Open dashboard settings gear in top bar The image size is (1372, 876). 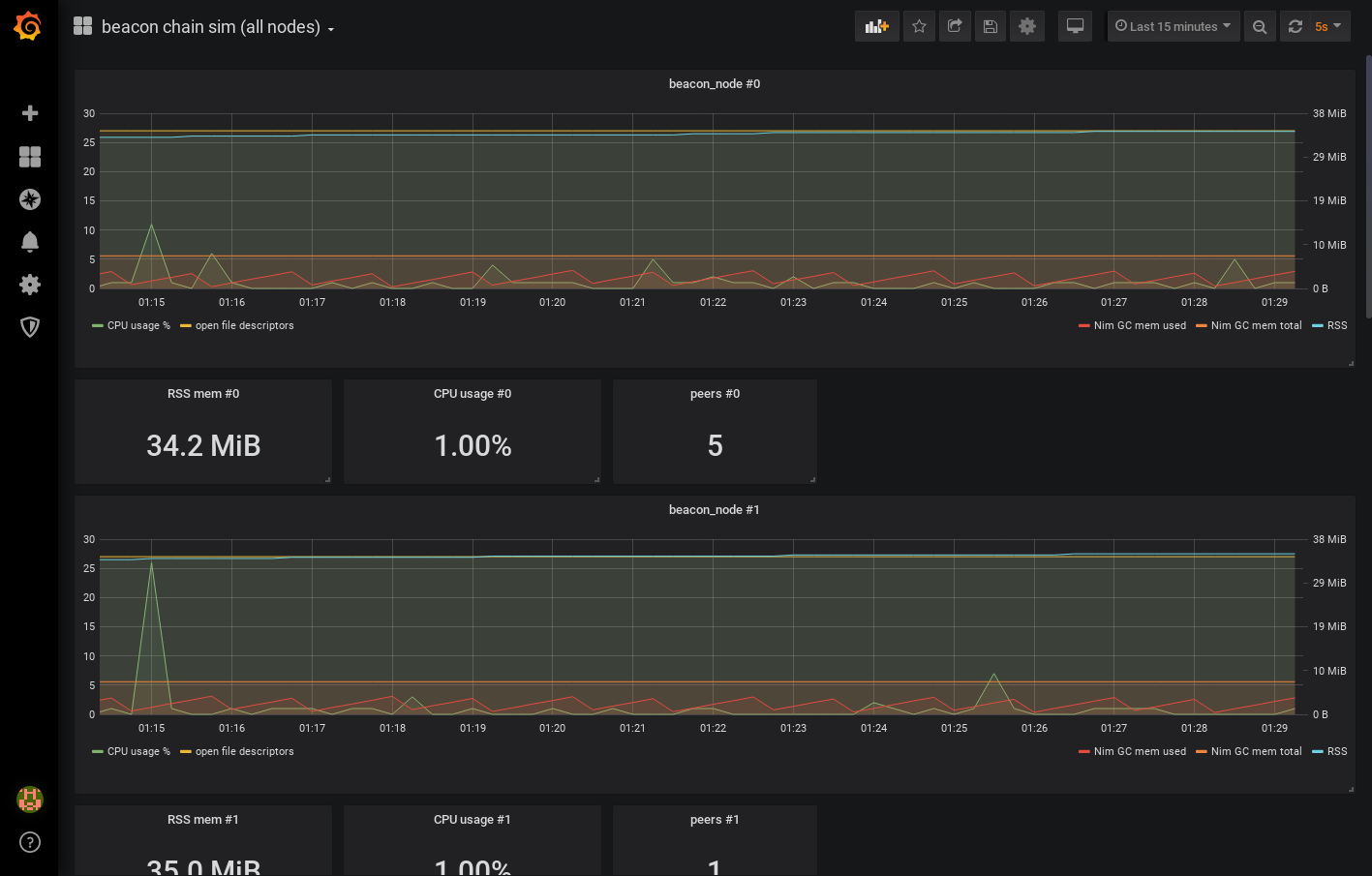pyautogui.click(x=1027, y=26)
